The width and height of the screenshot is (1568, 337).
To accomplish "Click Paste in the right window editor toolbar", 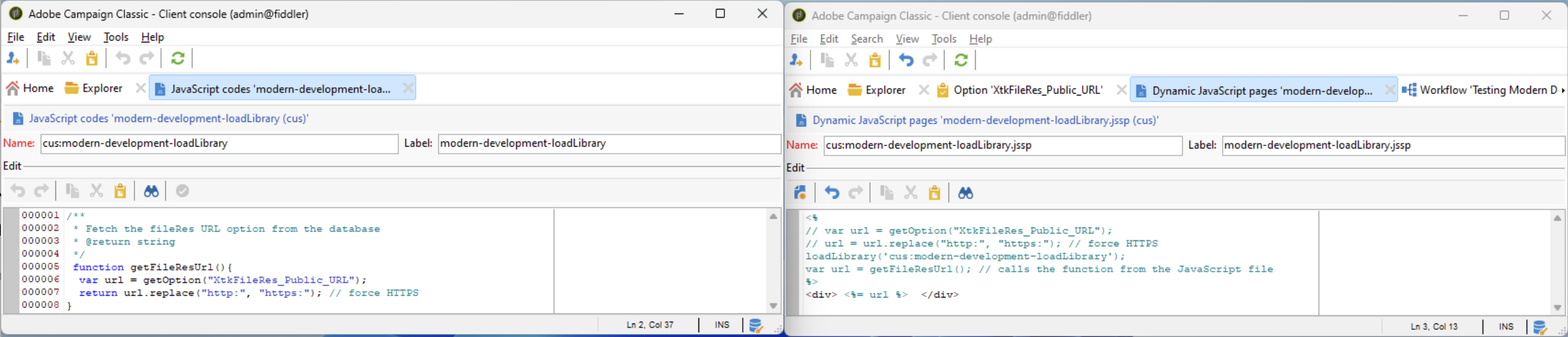I will (x=934, y=193).
